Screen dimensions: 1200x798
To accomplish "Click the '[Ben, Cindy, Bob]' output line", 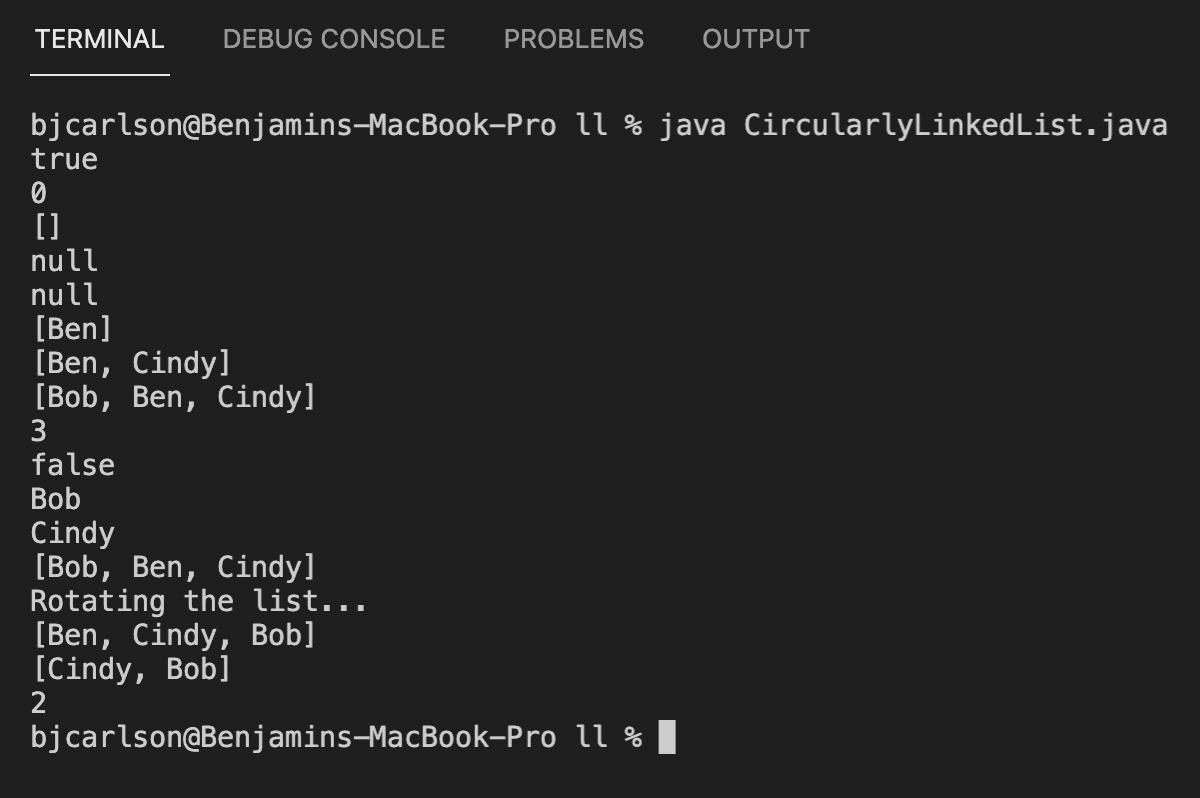I will point(173,635).
